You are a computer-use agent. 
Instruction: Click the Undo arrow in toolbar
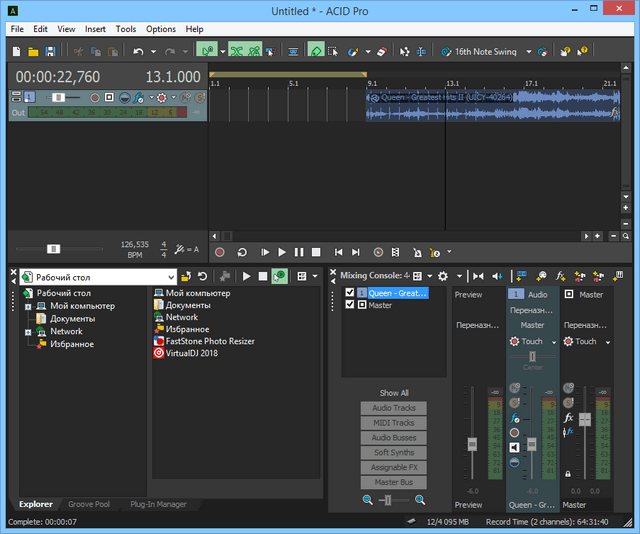(138, 51)
